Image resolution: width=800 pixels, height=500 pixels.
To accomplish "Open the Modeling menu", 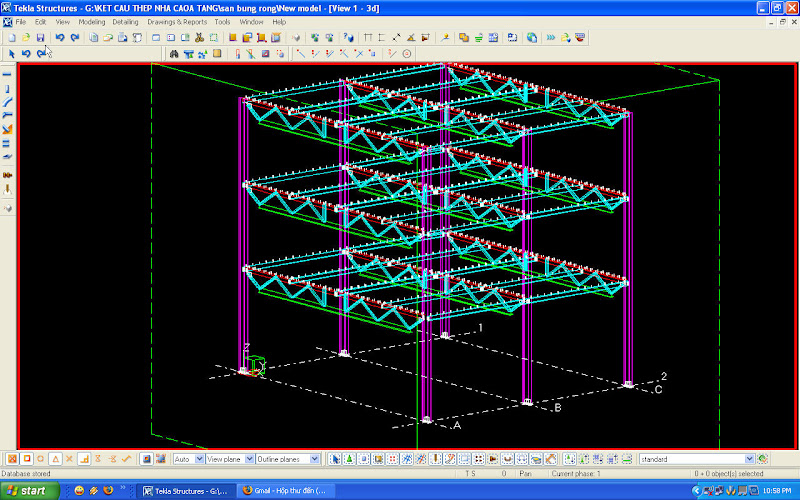I will [91, 21].
